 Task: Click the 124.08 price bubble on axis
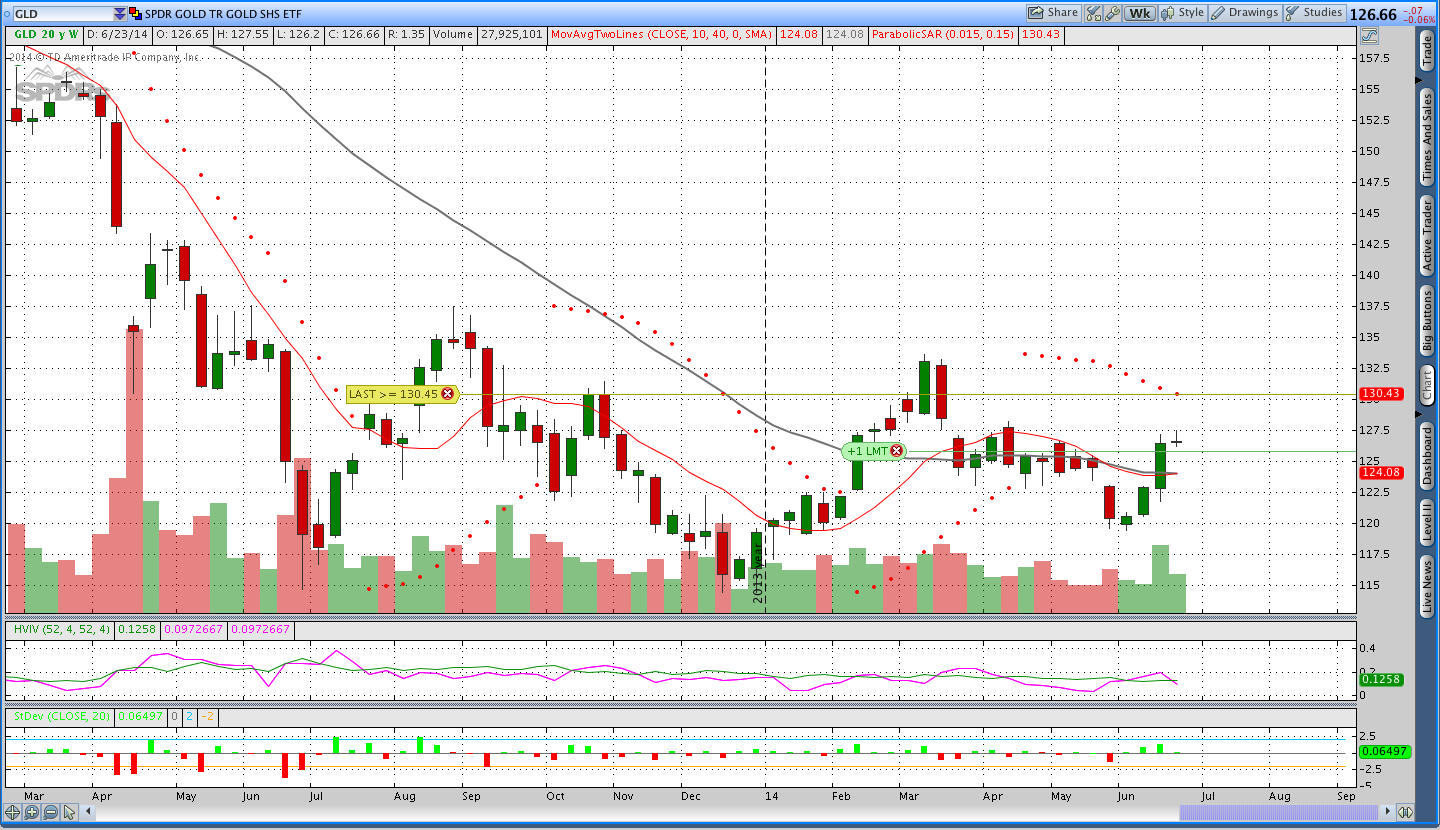coord(1383,473)
